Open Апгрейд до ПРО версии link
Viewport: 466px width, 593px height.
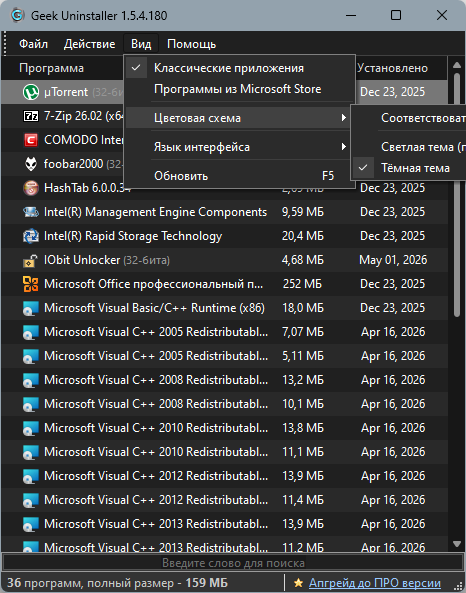click(374, 583)
